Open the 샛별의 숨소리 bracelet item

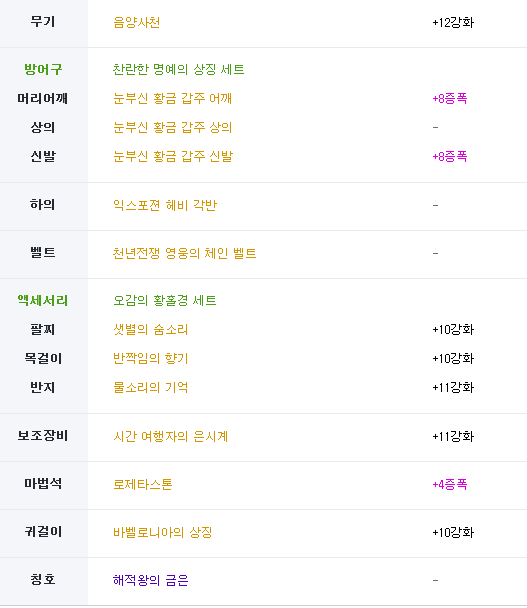[150, 330]
